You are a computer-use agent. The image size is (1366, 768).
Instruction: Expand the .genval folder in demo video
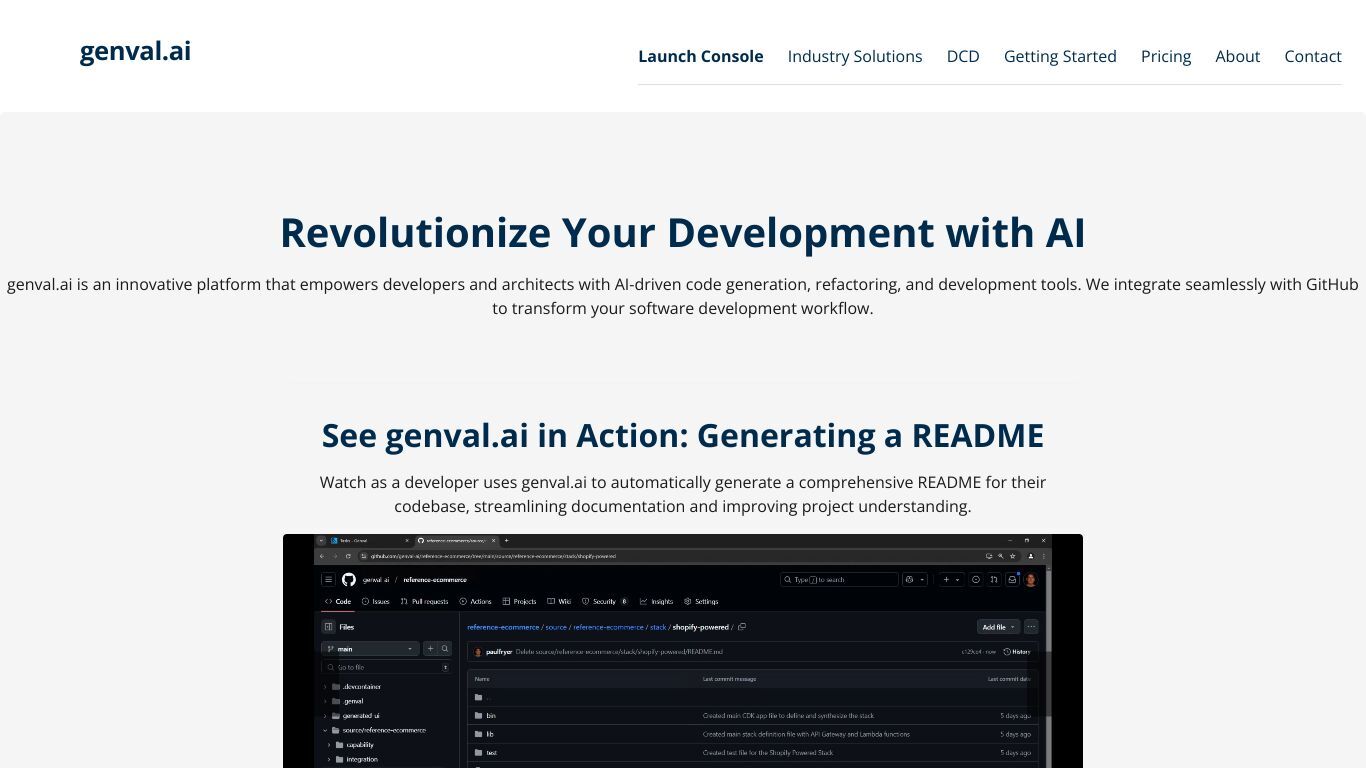(x=324, y=701)
